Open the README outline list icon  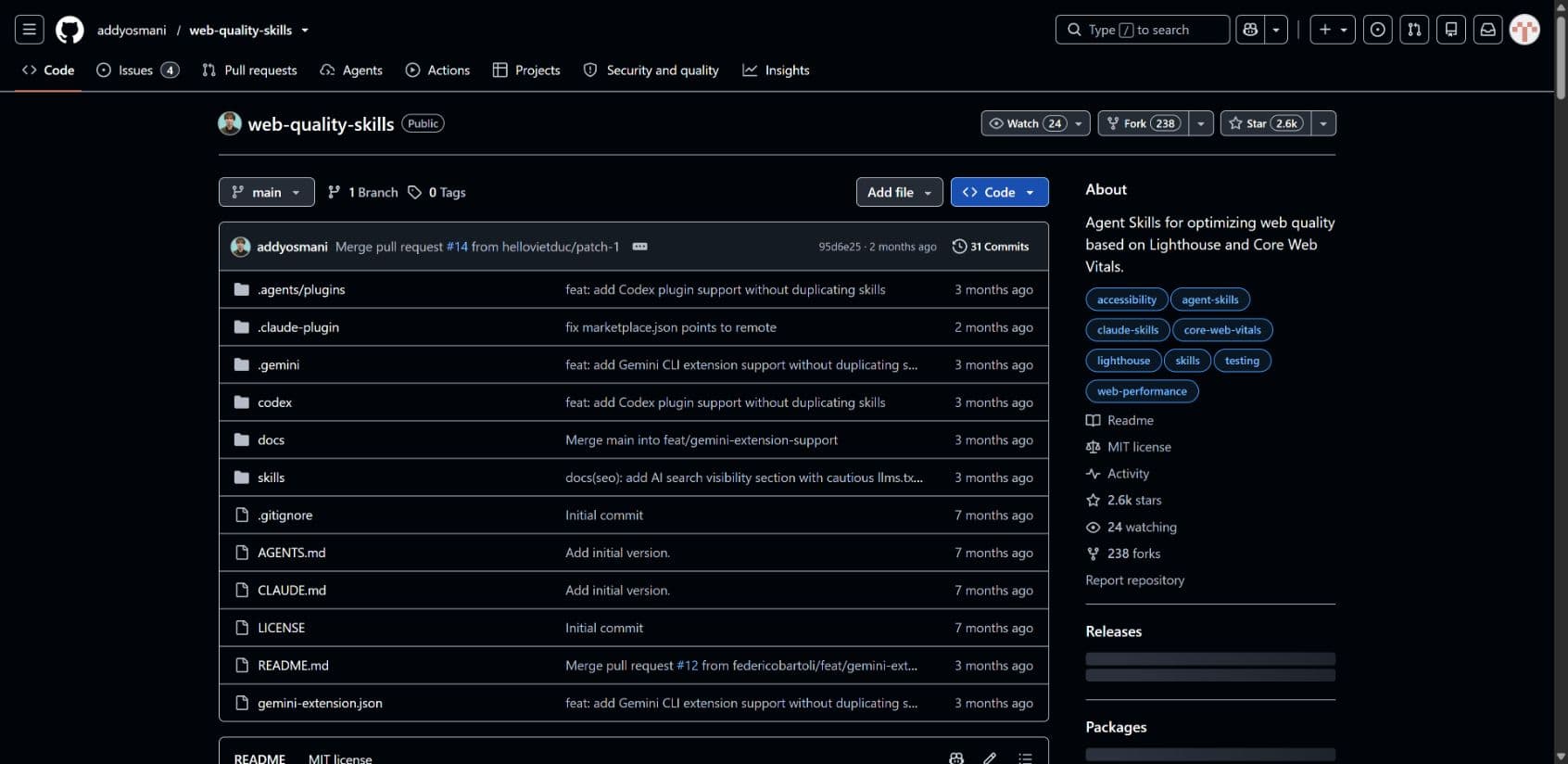pyautogui.click(x=1025, y=758)
